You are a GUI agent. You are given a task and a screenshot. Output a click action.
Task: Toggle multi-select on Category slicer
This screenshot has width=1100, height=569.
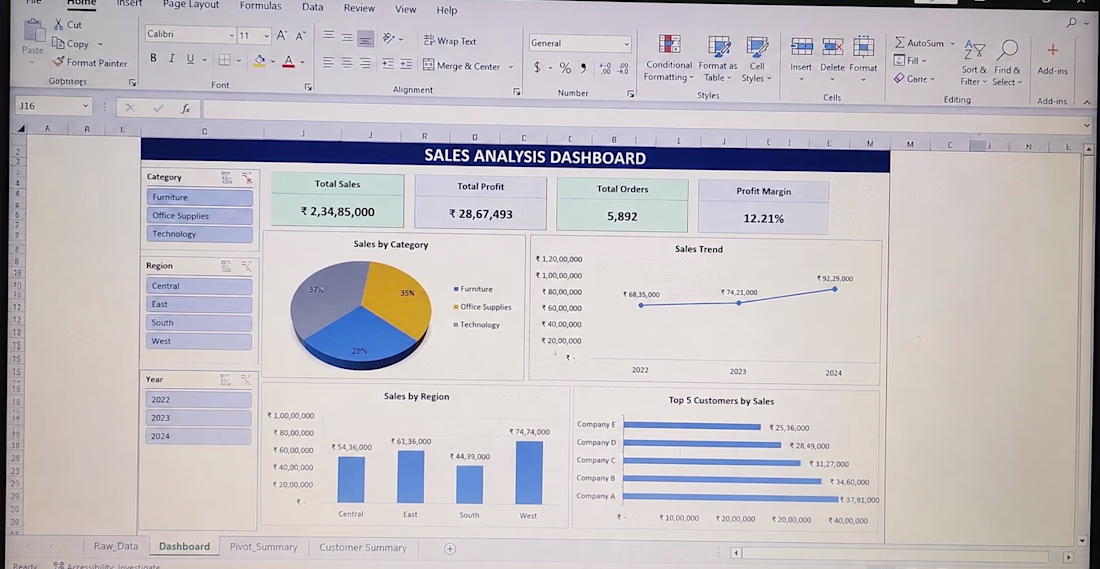pyautogui.click(x=227, y=178)
